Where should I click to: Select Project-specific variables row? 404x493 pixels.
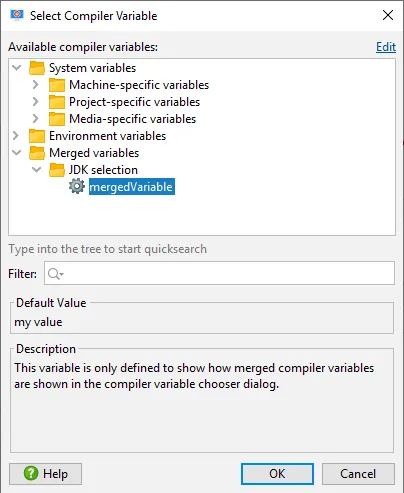tap(134, 102)
